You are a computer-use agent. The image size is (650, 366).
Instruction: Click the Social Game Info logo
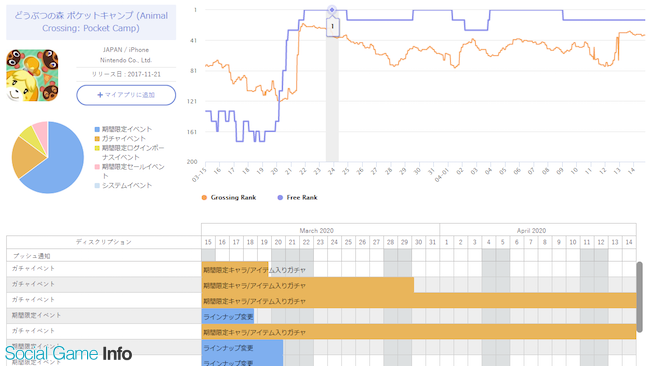tap(68, 354)
